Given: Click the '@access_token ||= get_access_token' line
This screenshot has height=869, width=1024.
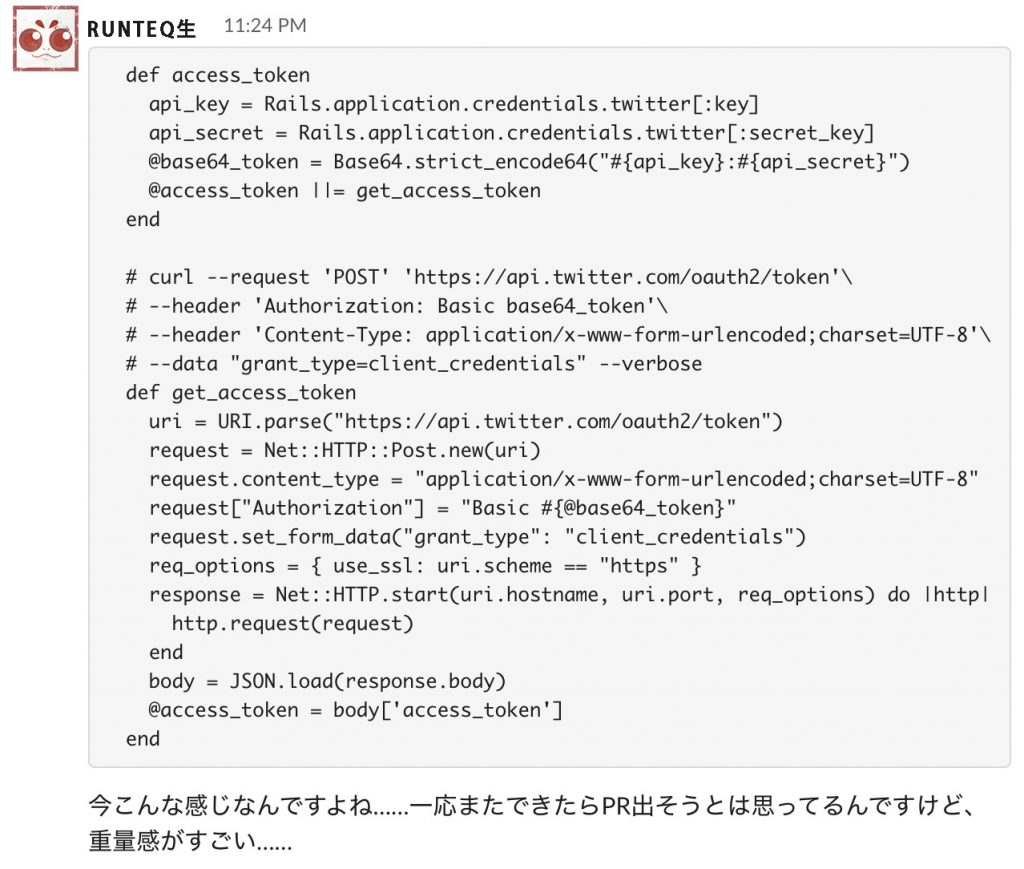Looking at the screenshot, I should [345, 191].
